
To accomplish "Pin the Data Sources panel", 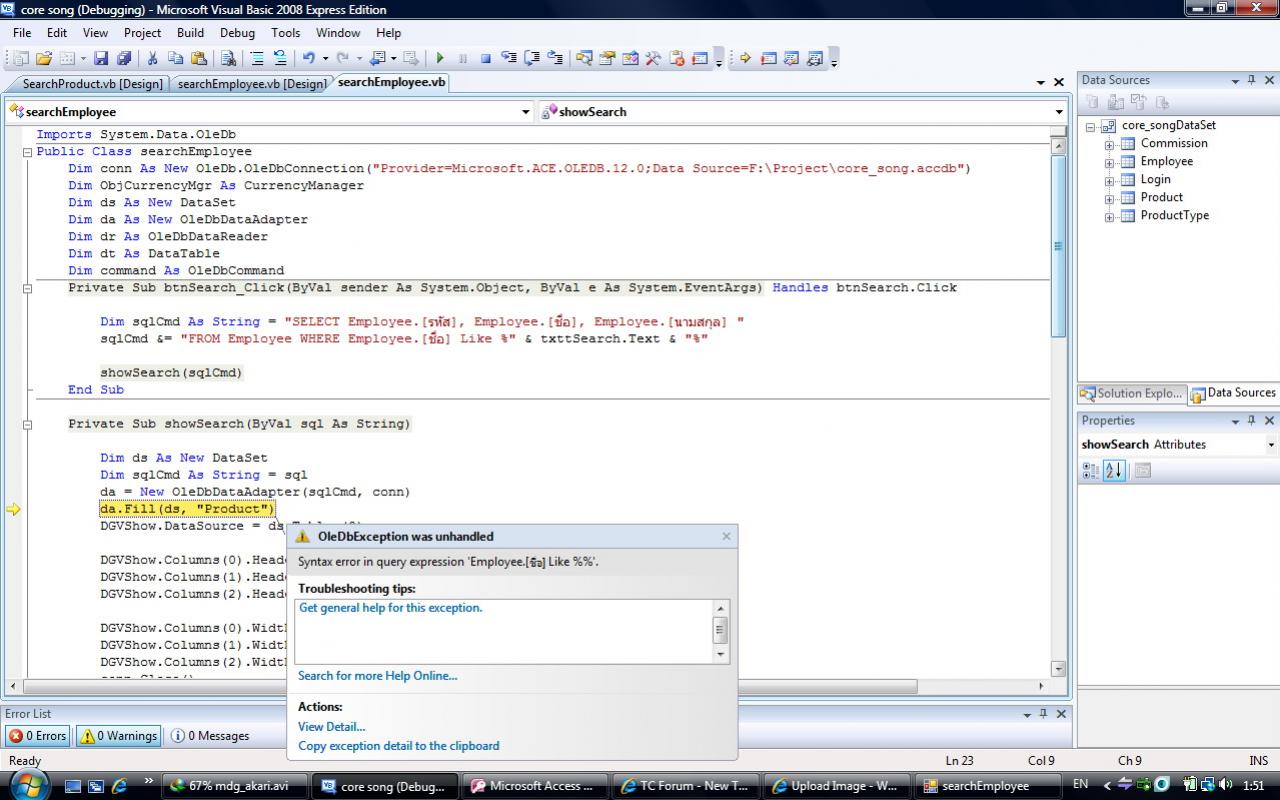I will point(1251,80).
